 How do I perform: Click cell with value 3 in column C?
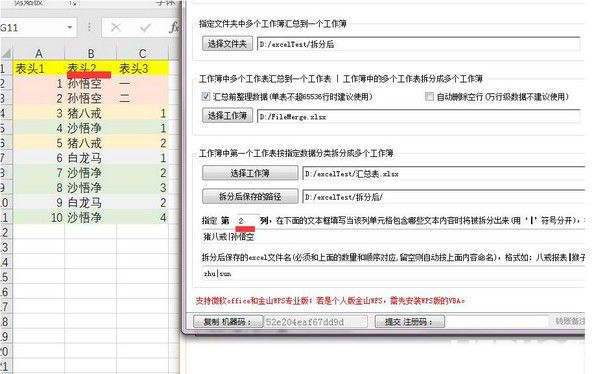coord(142,188)
